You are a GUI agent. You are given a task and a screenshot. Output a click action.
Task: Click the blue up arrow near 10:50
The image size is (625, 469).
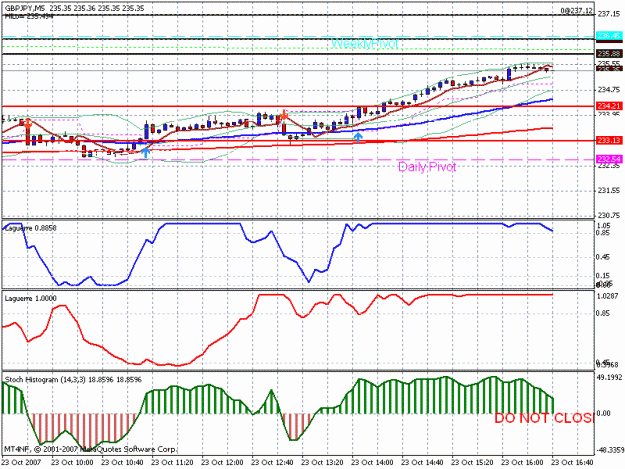click(146, 152)
